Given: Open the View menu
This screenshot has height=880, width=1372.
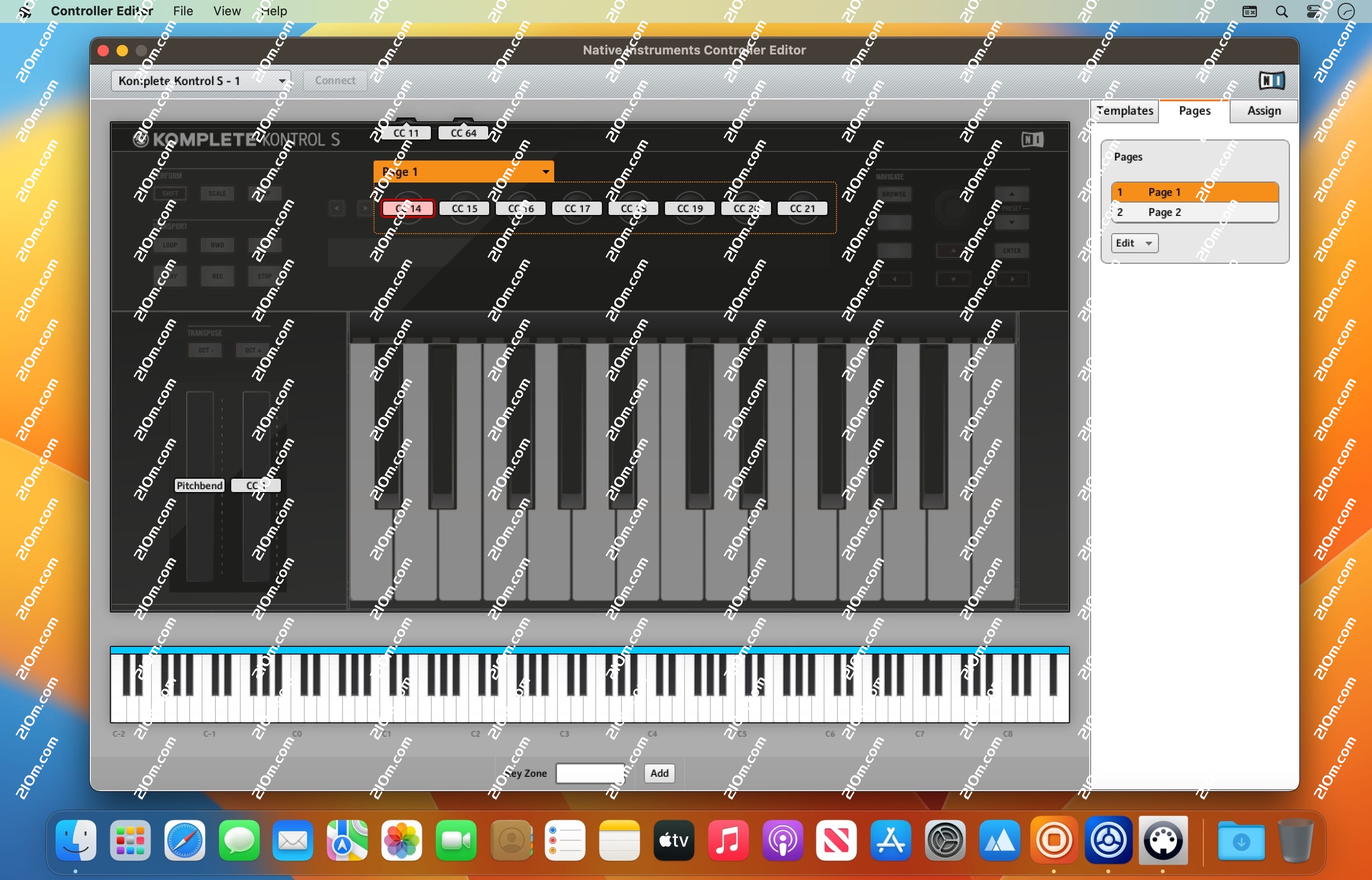Looking at the screenshot, I should point(226,11).
